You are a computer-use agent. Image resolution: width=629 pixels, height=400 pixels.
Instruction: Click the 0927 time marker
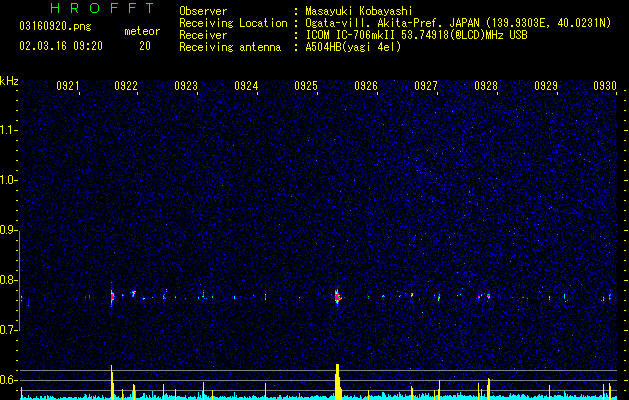426,85
